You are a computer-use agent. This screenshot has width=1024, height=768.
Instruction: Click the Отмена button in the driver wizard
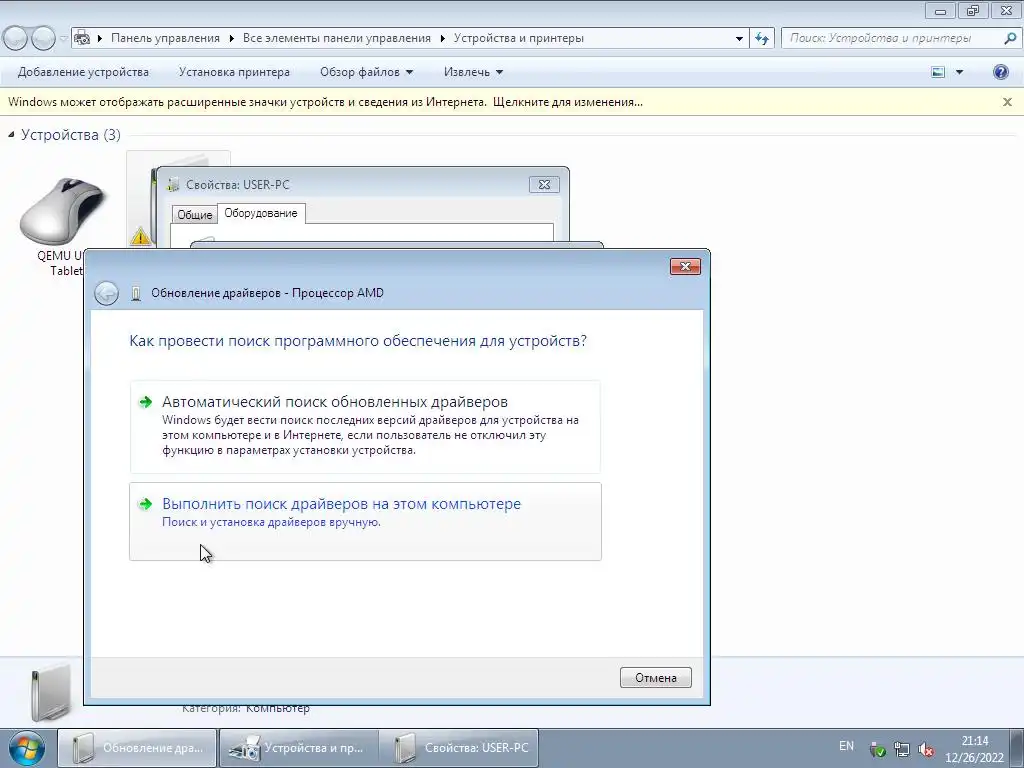656,677
